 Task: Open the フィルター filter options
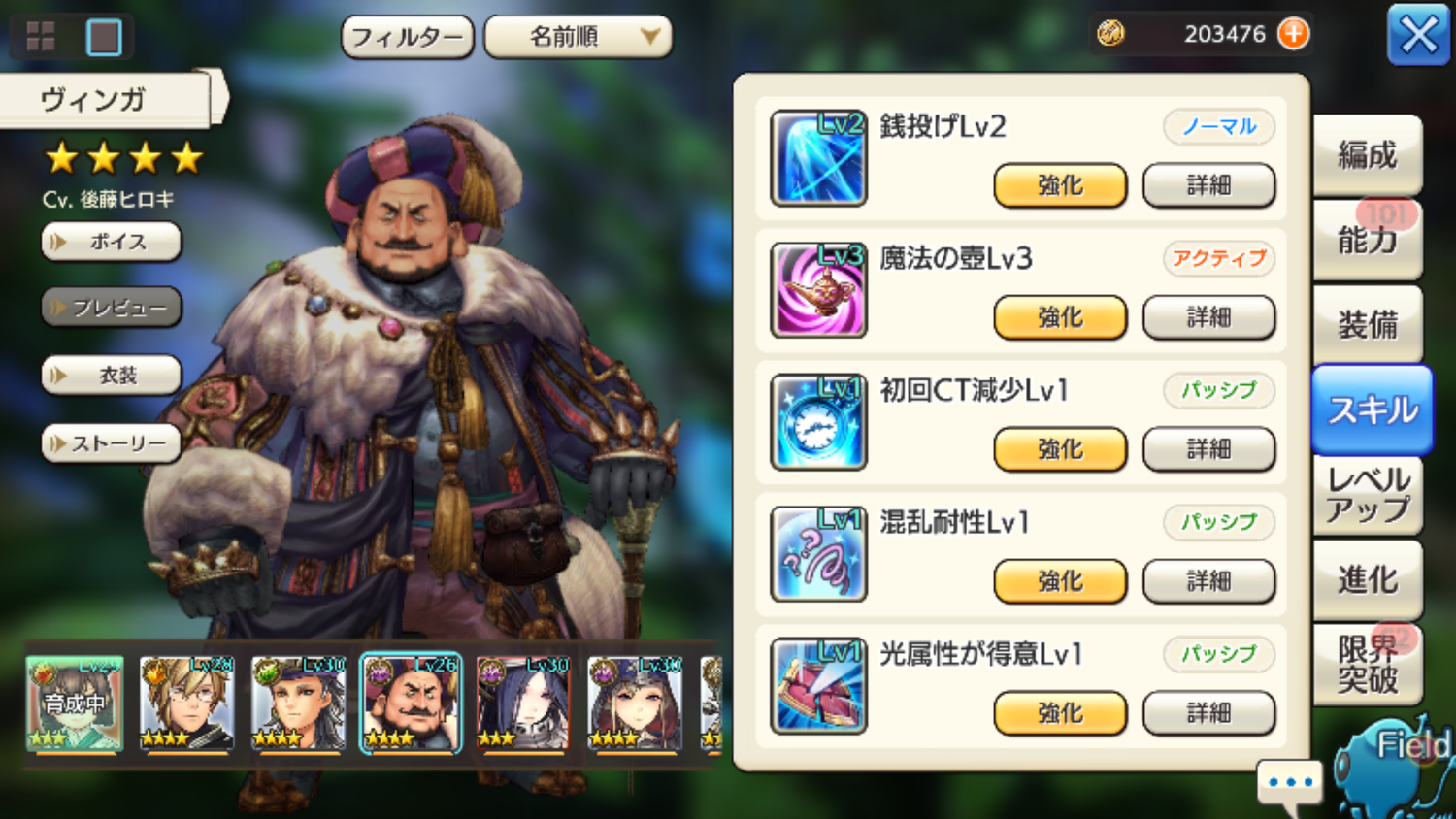tap(408, 38)
